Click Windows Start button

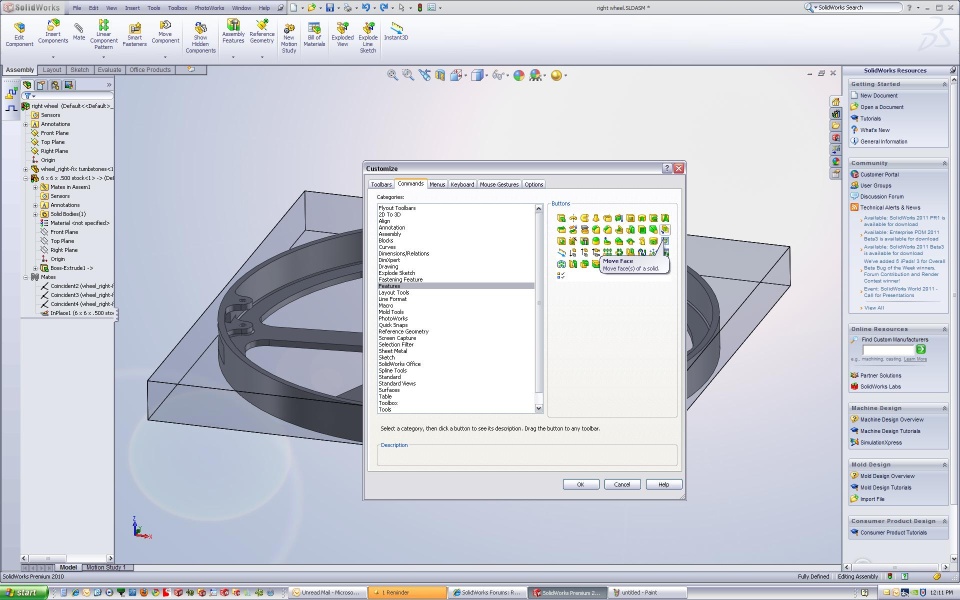click(x=24, y=592)
